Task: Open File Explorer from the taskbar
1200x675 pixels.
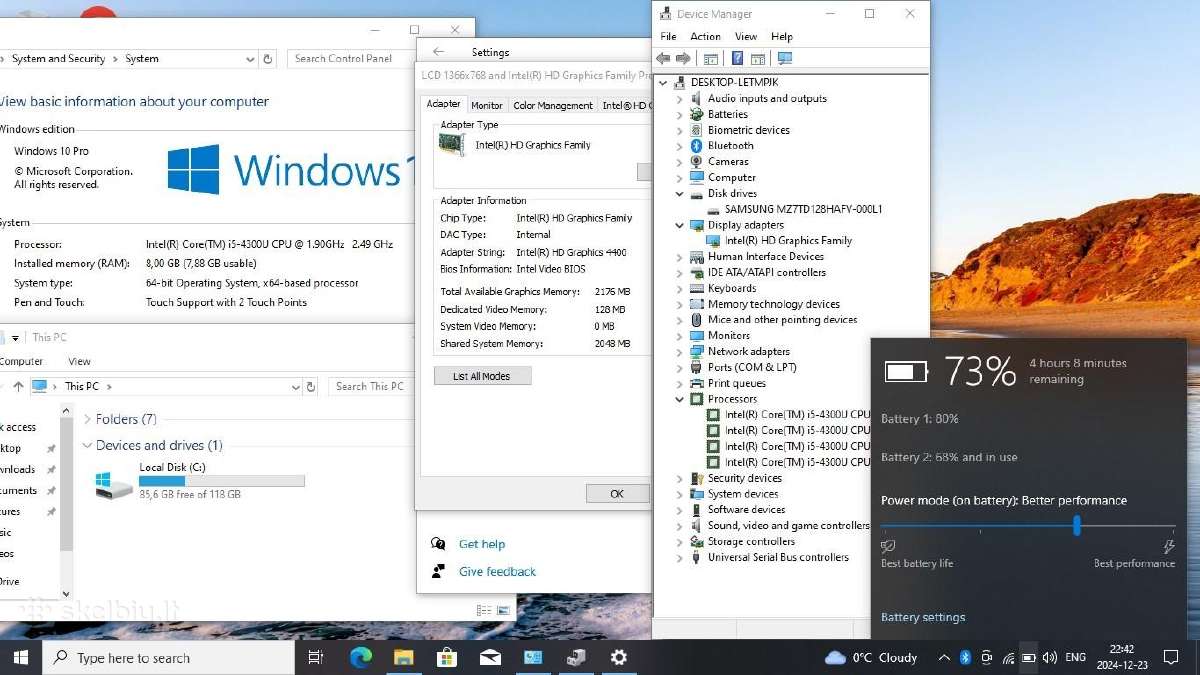Action: tap(403, 657)
